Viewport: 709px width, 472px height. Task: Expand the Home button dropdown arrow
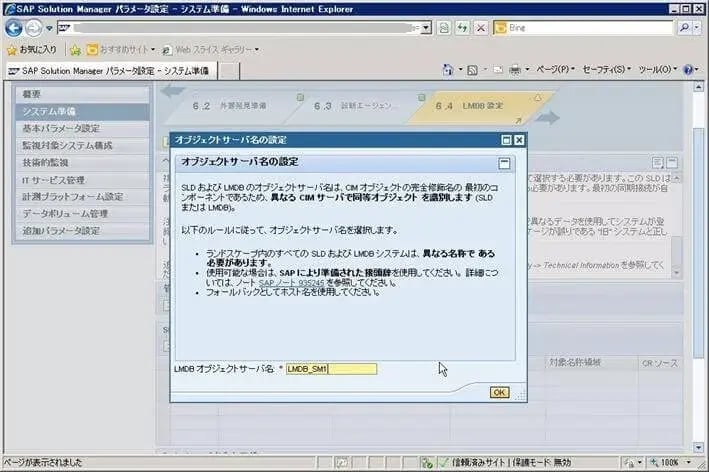point(460,70)
